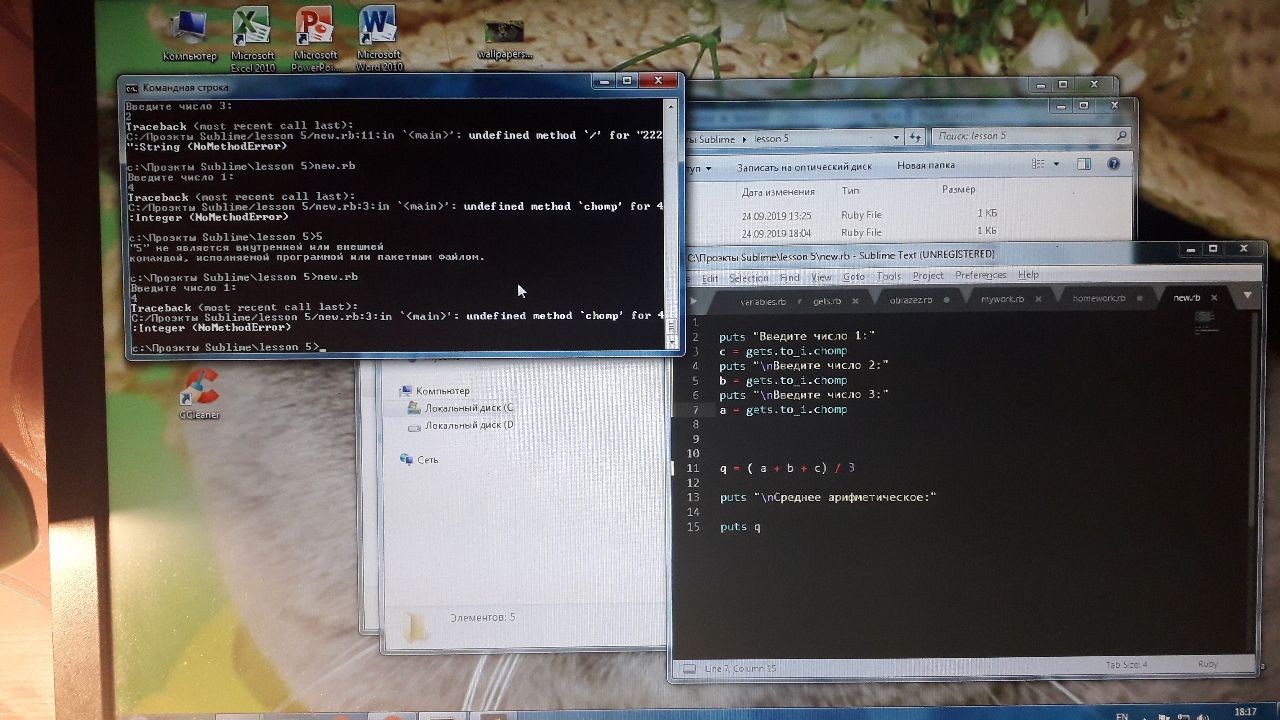
Task: Sort by Размер column header
Action: click(959, 189)
